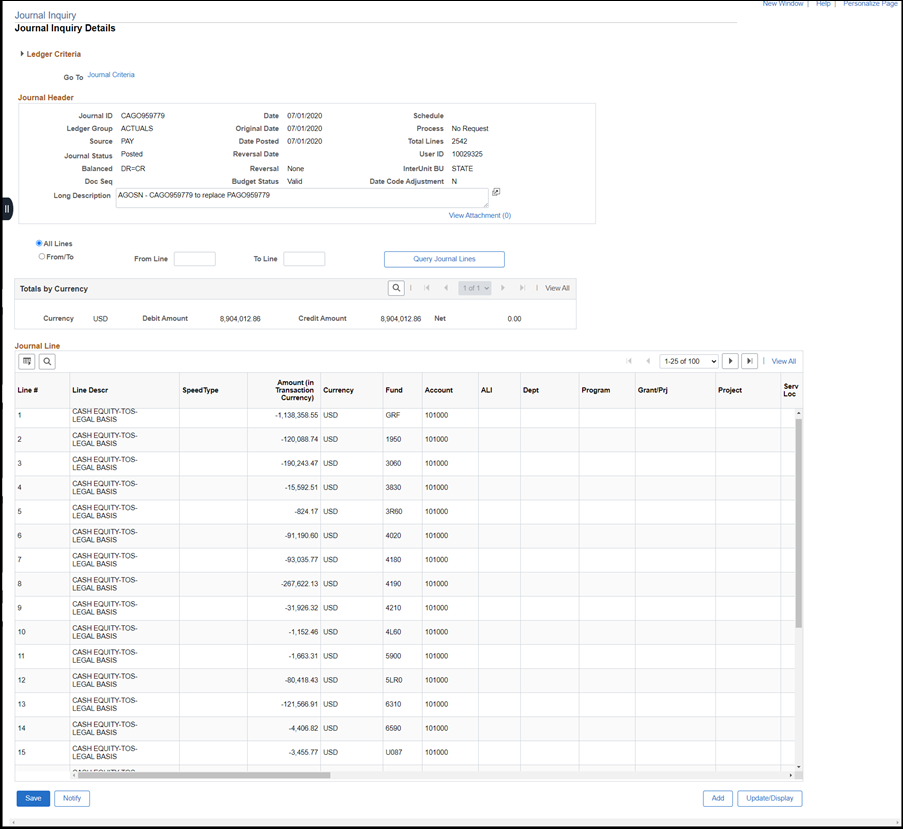Viewport: 903px width, 829px height.
Task: Click the Save button
Action: tap(33, 798)
